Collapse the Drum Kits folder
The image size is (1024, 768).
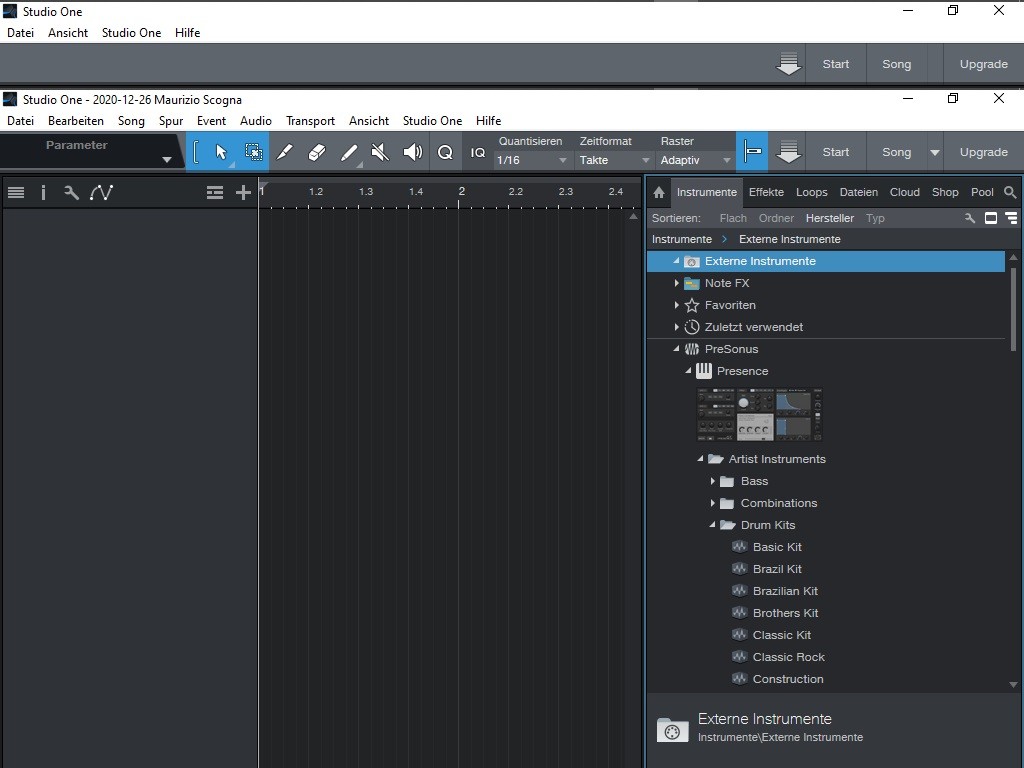(x=712, y=524)
